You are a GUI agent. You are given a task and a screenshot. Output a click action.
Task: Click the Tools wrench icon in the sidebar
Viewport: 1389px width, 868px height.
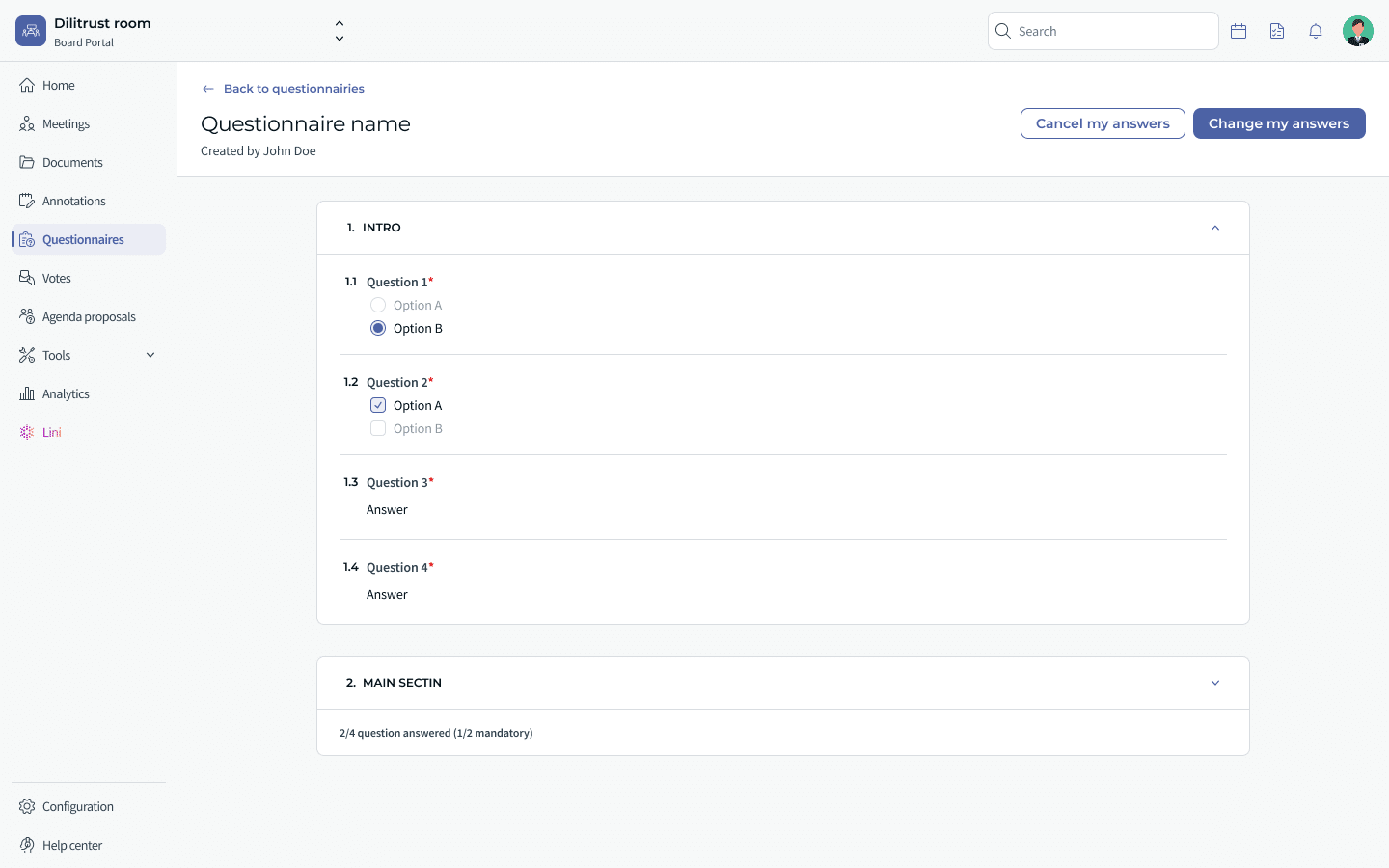point(27,355)
